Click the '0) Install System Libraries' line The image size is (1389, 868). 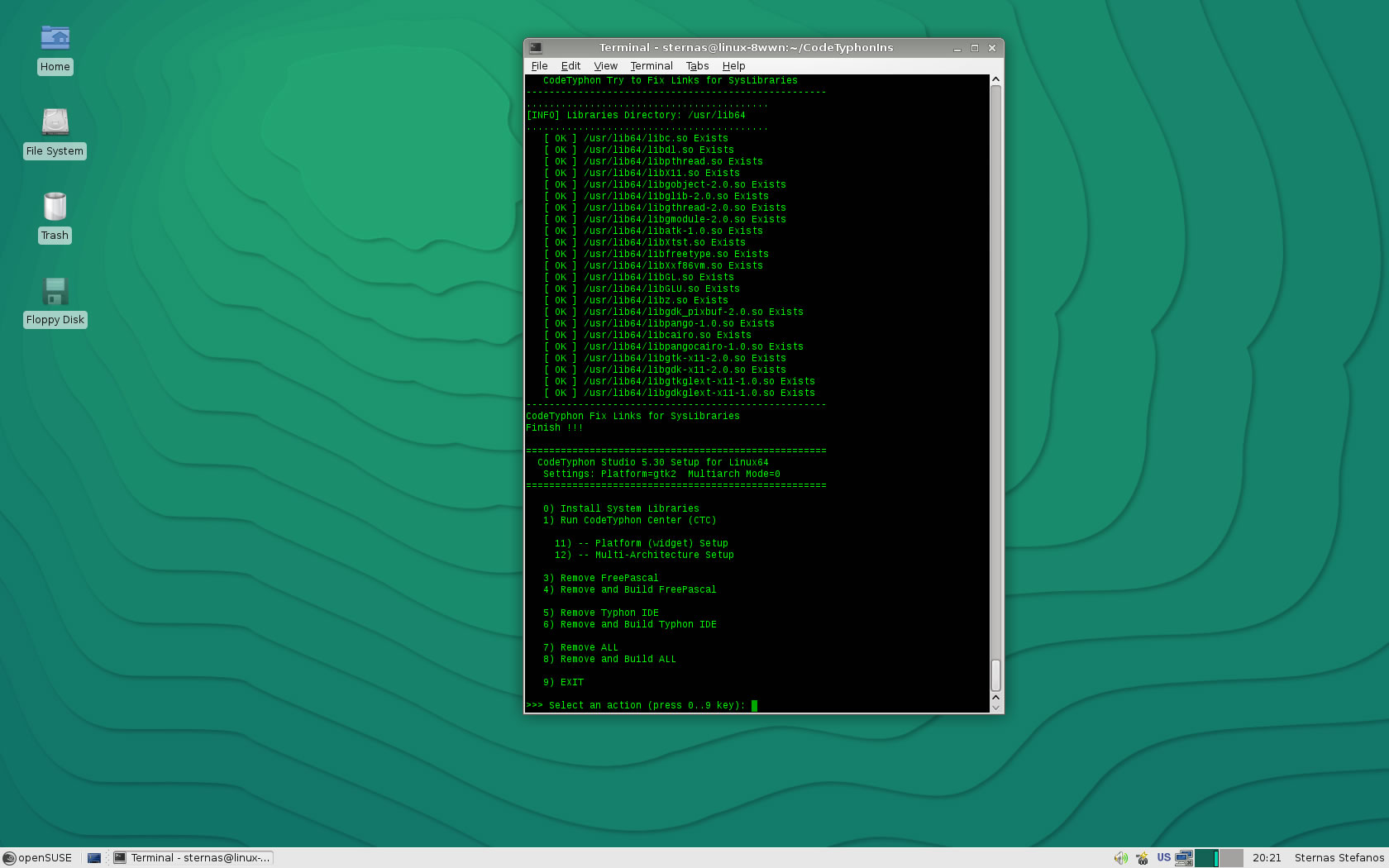[x=621, y=509]
